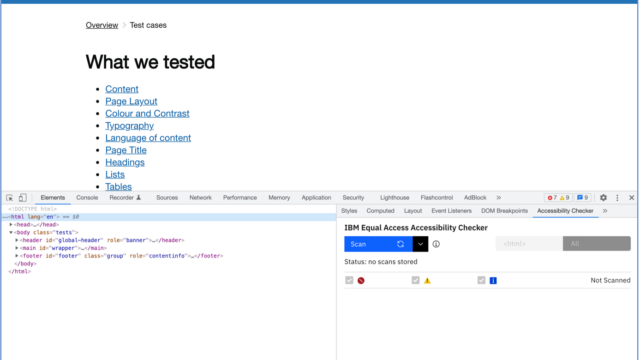Go to the Overview breadcrumb link
Viewport: 640px width, 360px height.
pos(102,25)
